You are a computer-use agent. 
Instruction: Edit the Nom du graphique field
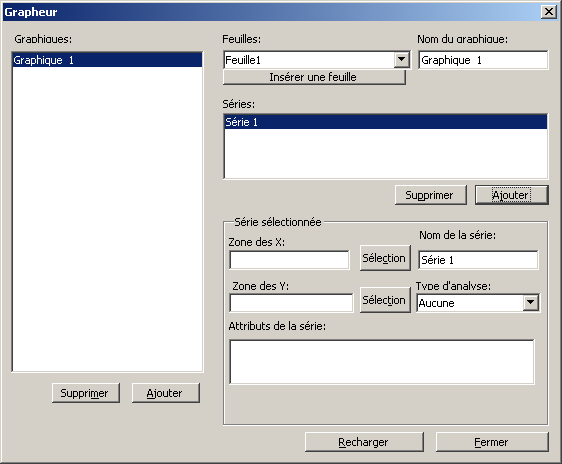[x=483, y=60]
